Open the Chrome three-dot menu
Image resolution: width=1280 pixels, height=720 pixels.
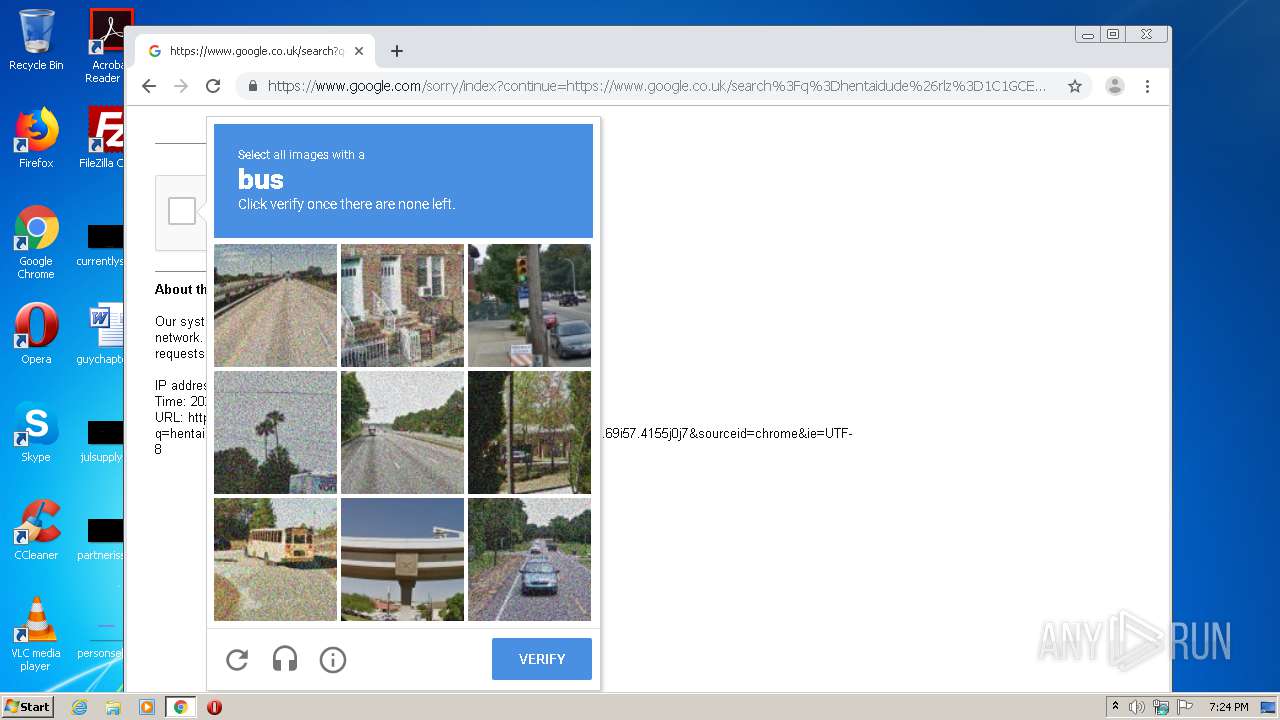click(x=1147, y=86)
